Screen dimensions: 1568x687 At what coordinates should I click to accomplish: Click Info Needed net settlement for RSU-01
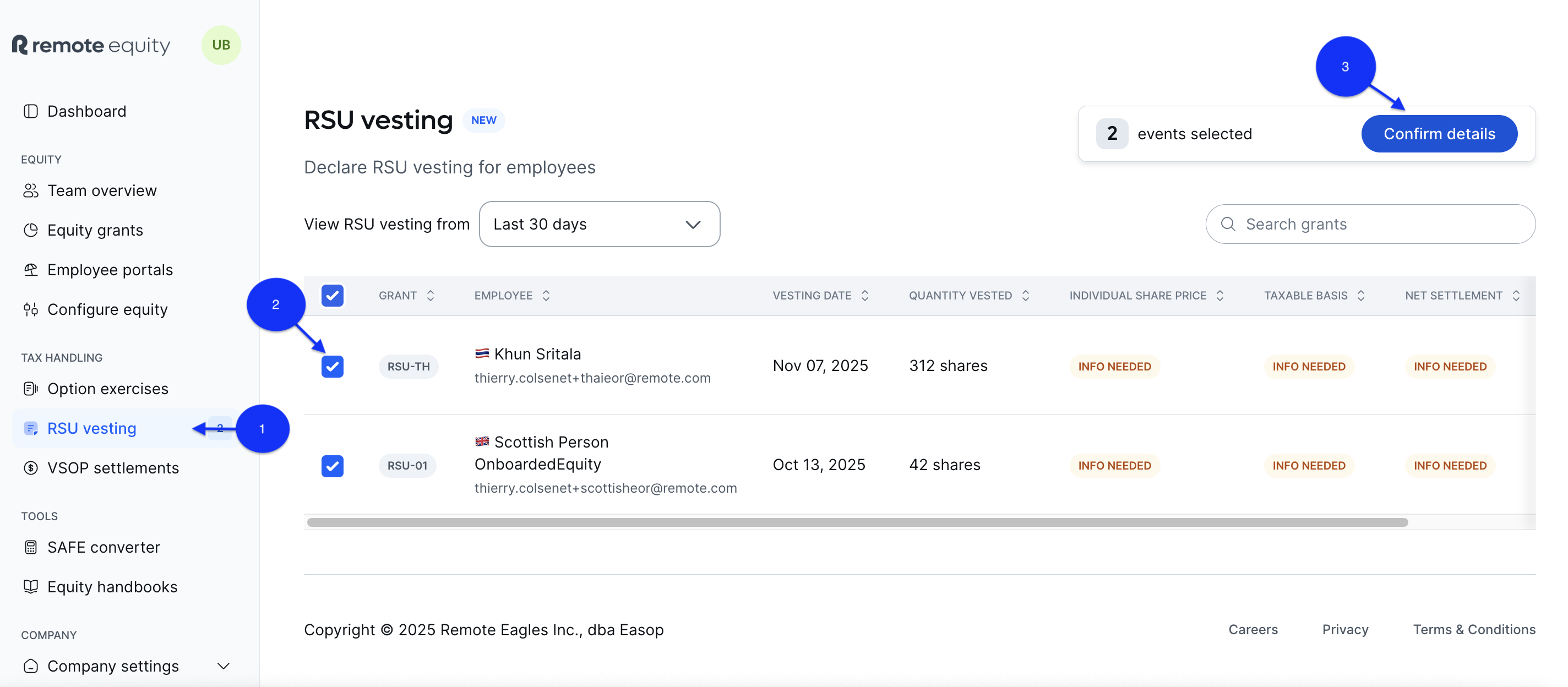point(1450,466)
